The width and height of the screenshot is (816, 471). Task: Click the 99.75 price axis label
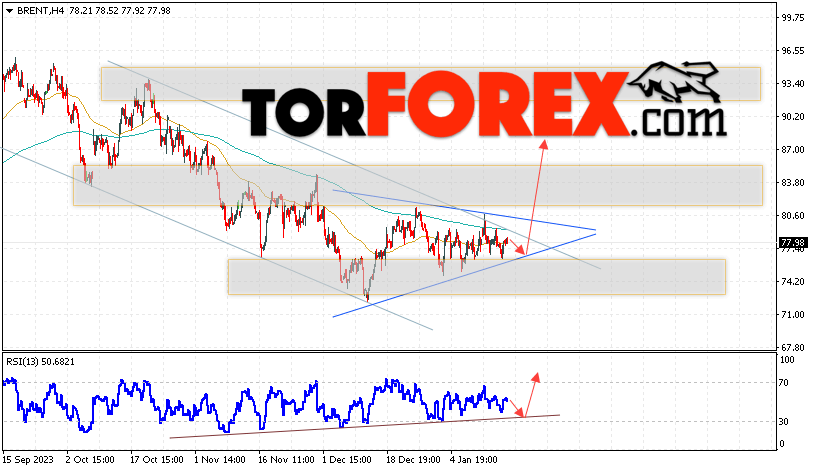click(x=793, y=18)
